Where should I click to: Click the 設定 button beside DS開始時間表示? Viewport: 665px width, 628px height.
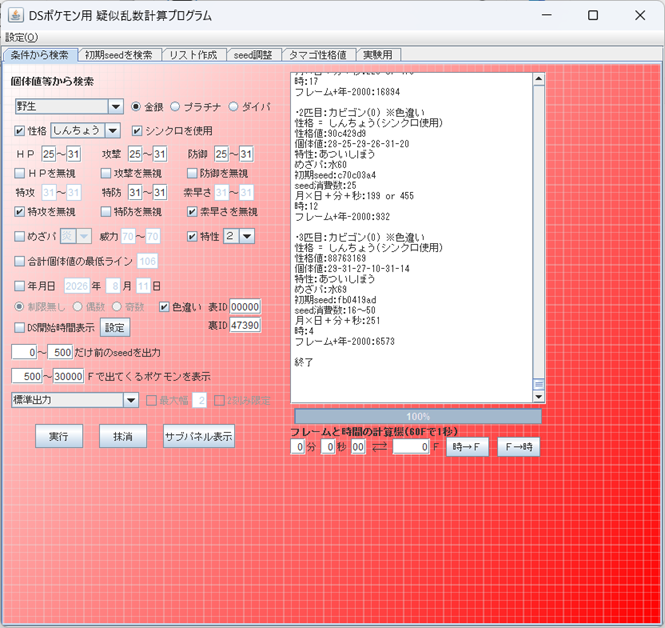click(115, 327)
